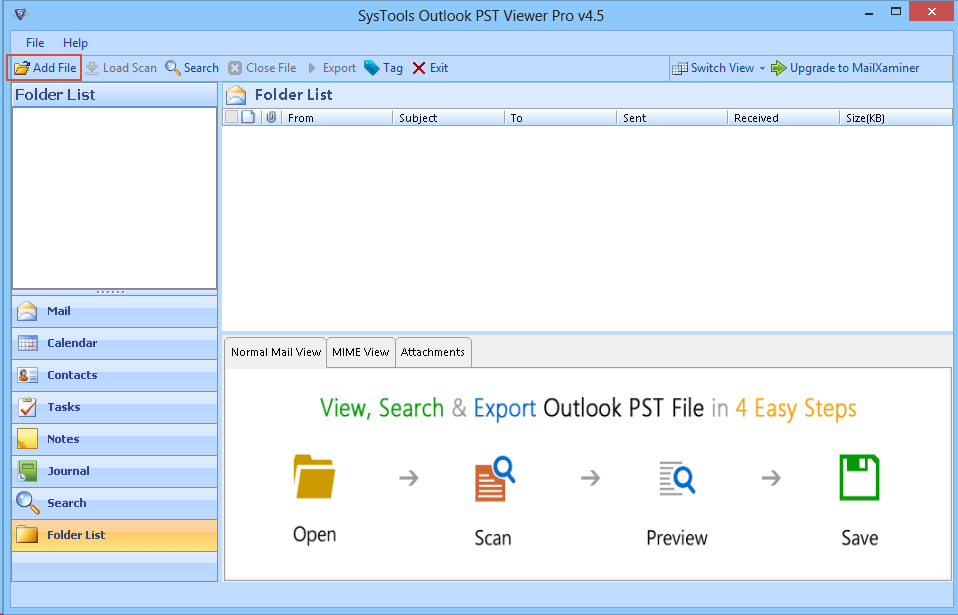This screenshot has width=958, height=615.
Task: Click the Close File toolbar button
Action: pos(262,68)
